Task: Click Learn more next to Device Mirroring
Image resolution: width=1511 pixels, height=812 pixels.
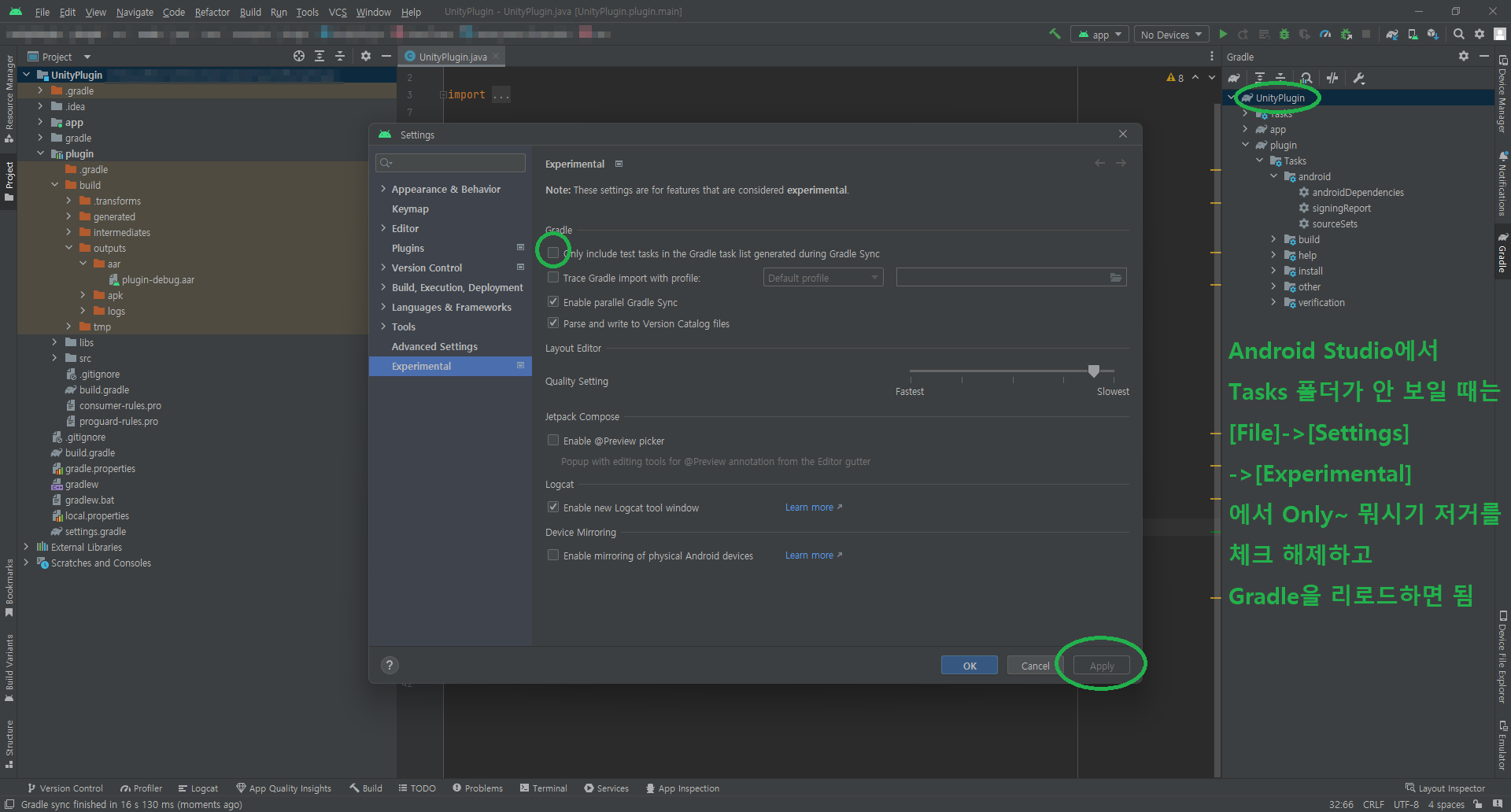Action: pos(814,555)
